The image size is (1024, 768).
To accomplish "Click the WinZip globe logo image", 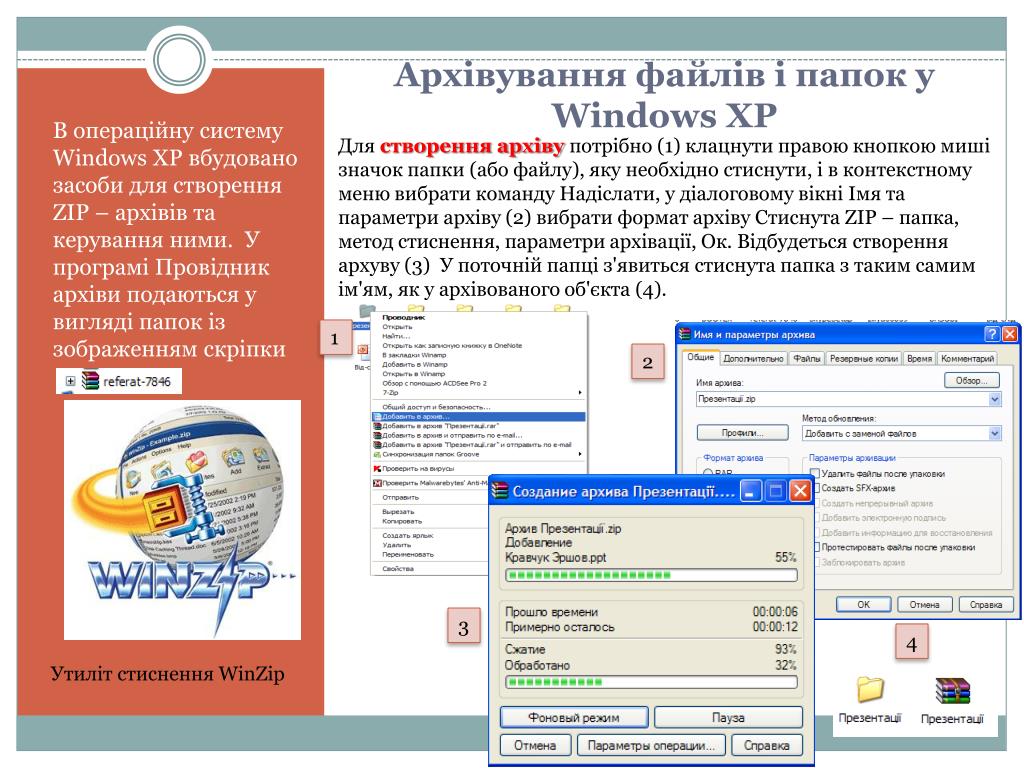I will coord(182,520).
